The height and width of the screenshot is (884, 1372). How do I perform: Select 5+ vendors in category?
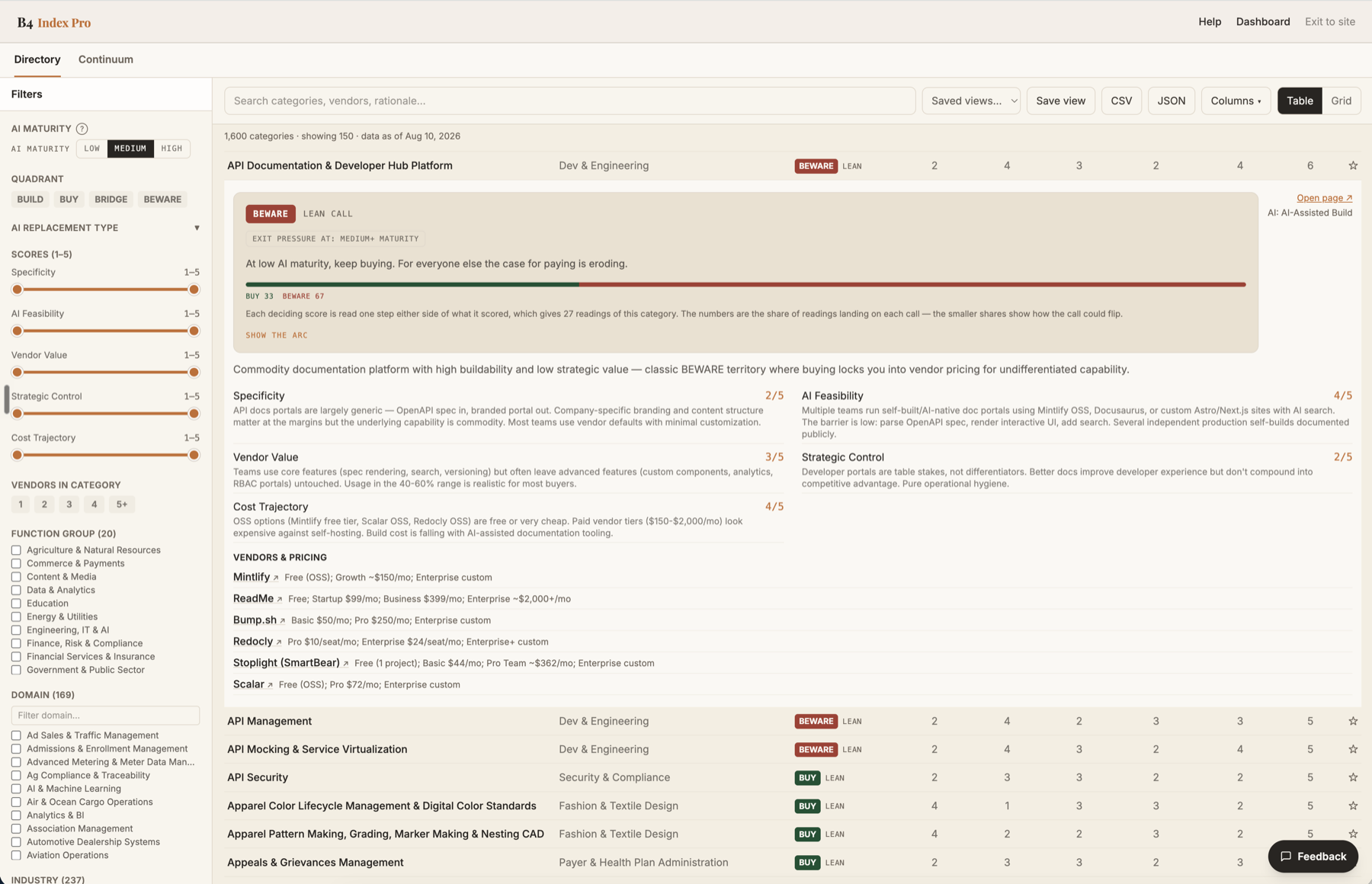122,504
